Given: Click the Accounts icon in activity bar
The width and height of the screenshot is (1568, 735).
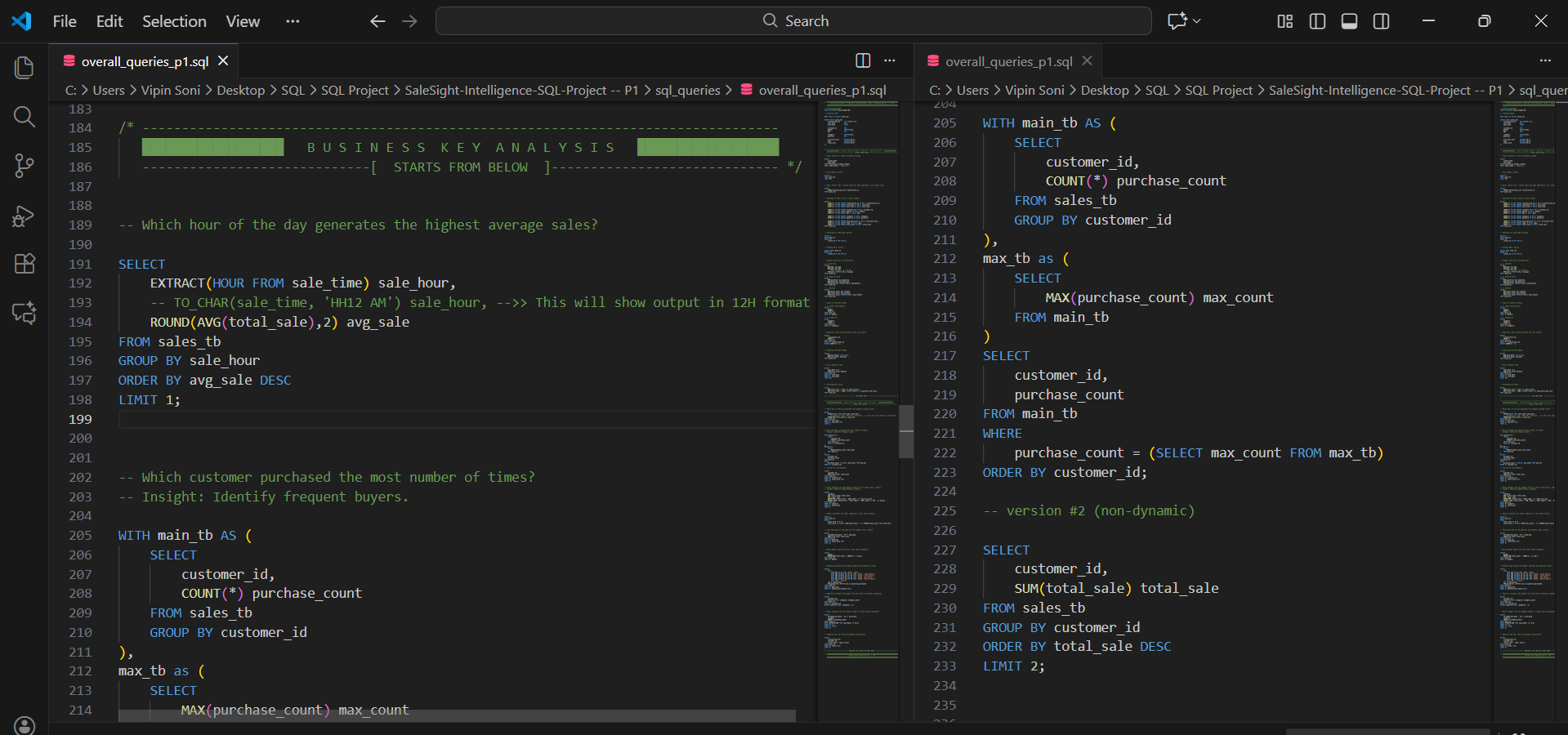Looking at the screenshot, I should [x=25, y=725].
